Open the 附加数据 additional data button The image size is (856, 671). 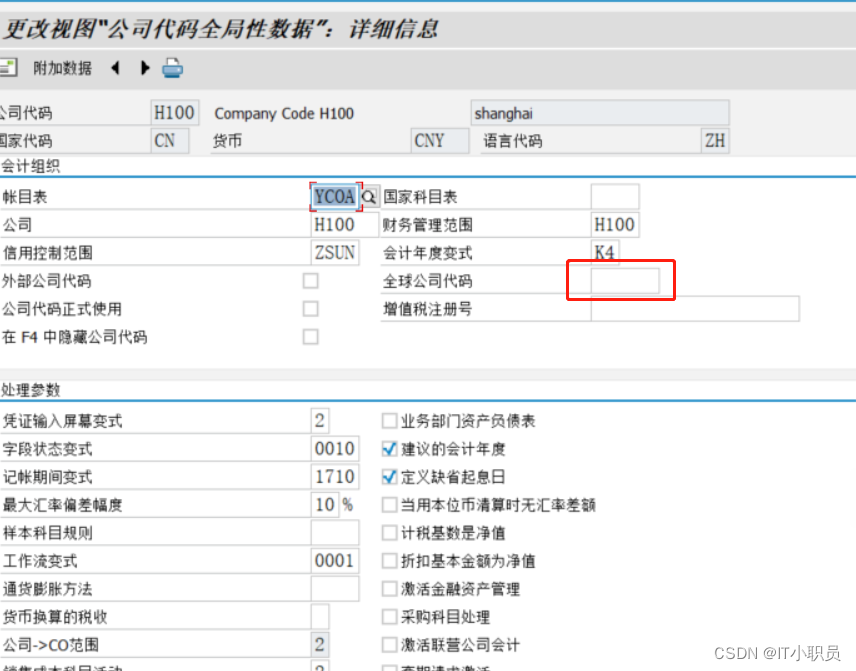tap(62, 68)
